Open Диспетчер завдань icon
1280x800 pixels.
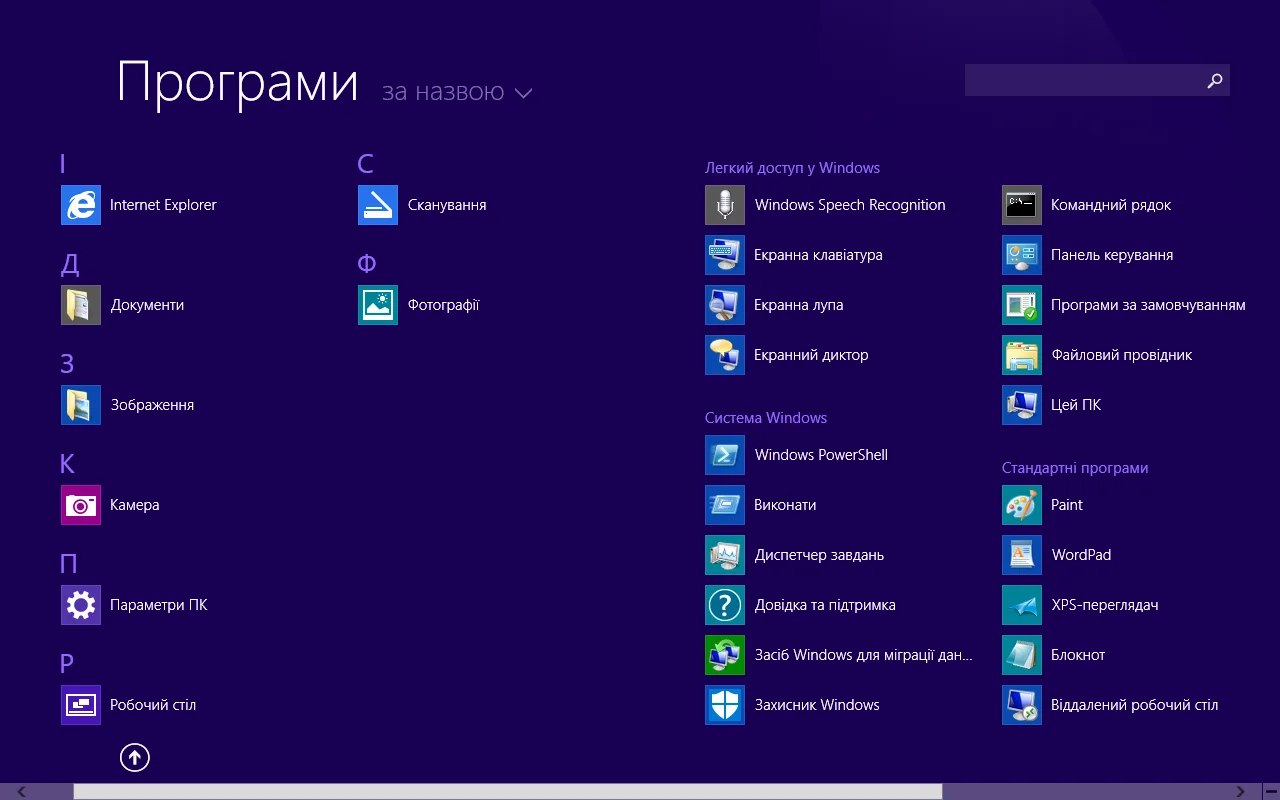coord(725,555)
